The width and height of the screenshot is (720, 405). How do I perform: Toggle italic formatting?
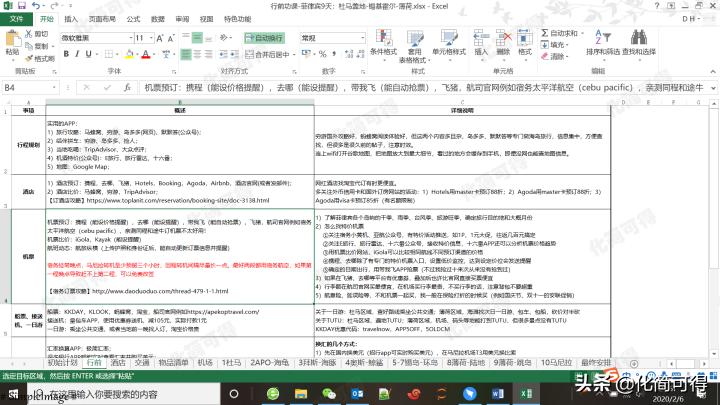[77, 54]
